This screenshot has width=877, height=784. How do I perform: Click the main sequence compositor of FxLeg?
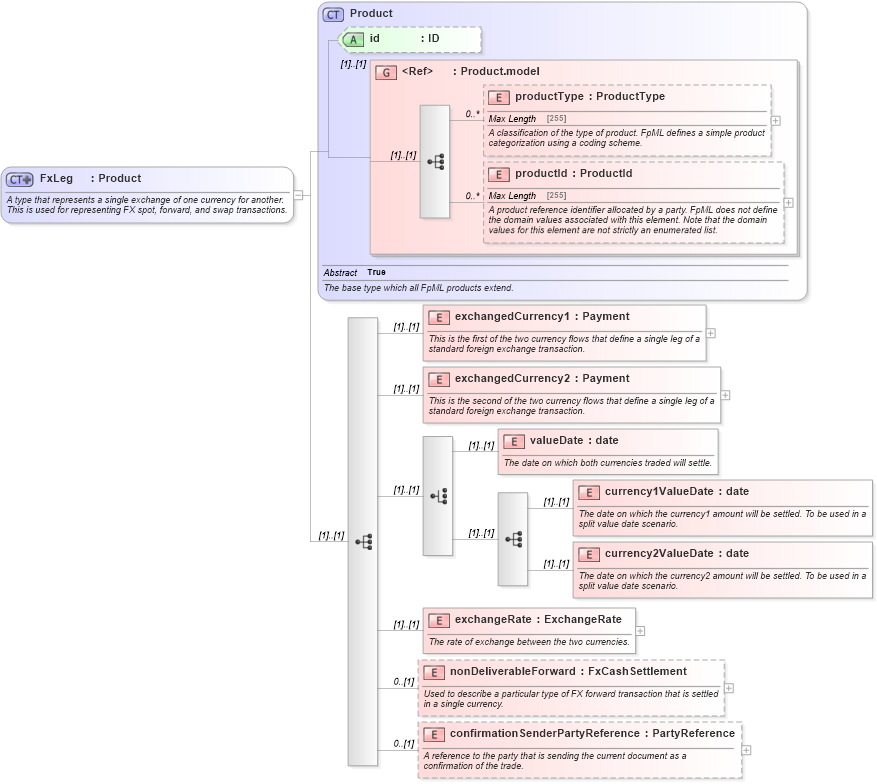pos(362,541)
